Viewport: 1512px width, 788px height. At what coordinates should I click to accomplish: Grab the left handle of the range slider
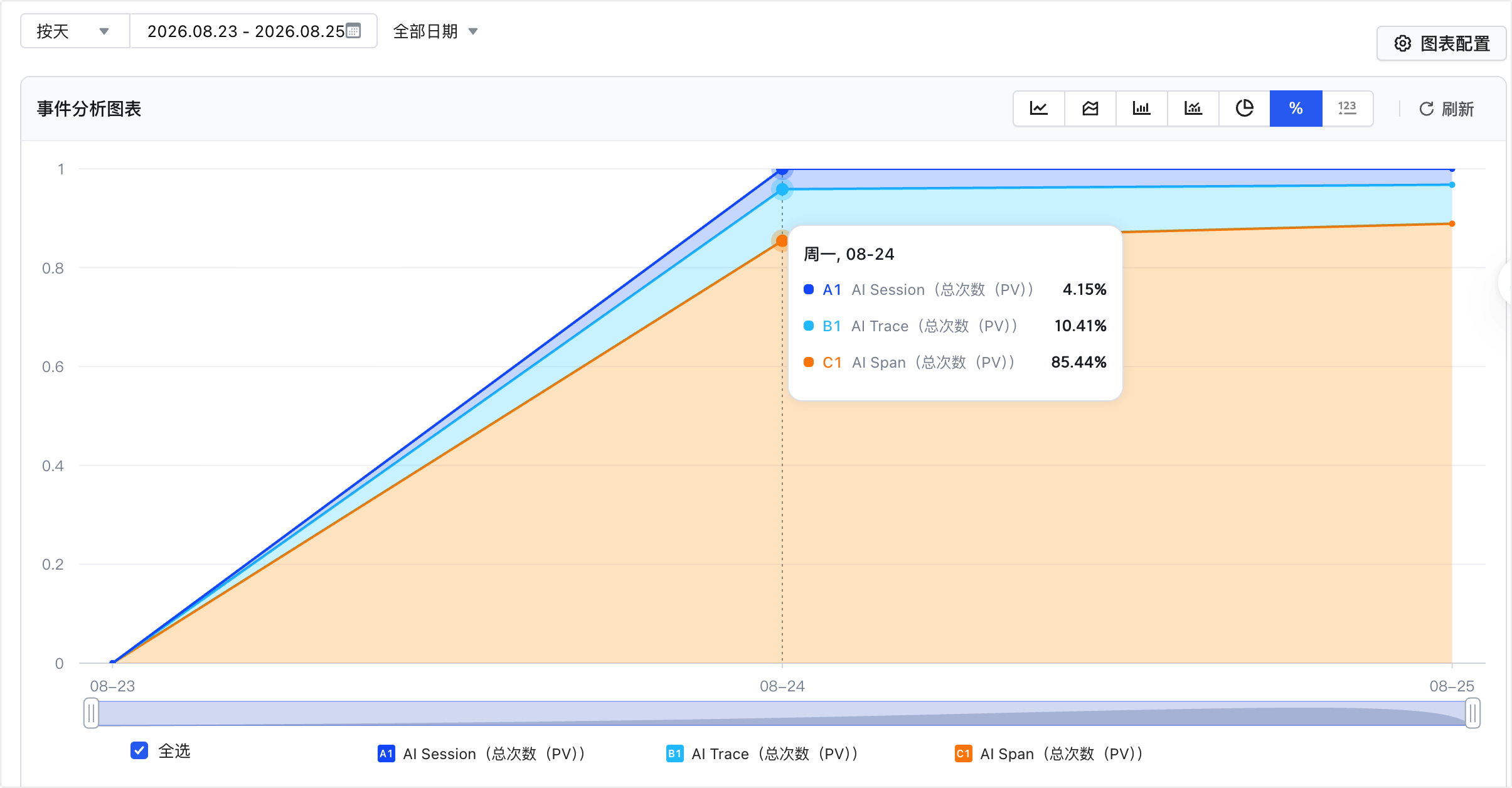click(x=91, y=713)
